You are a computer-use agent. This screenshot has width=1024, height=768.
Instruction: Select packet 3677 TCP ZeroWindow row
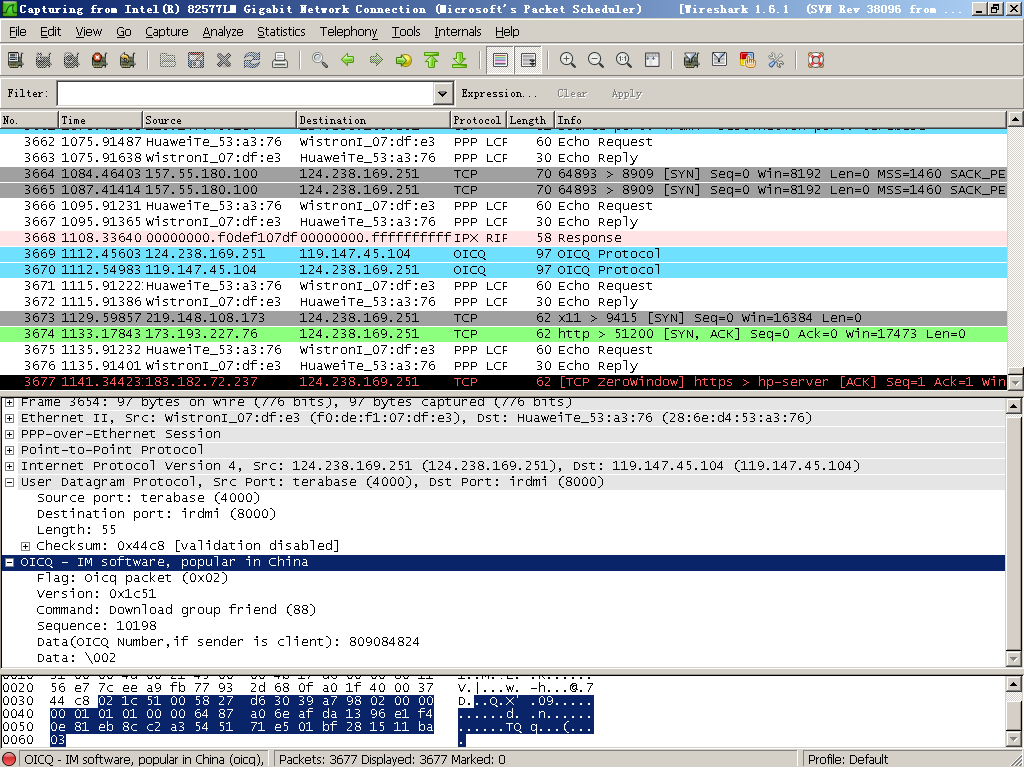(503, 382)
